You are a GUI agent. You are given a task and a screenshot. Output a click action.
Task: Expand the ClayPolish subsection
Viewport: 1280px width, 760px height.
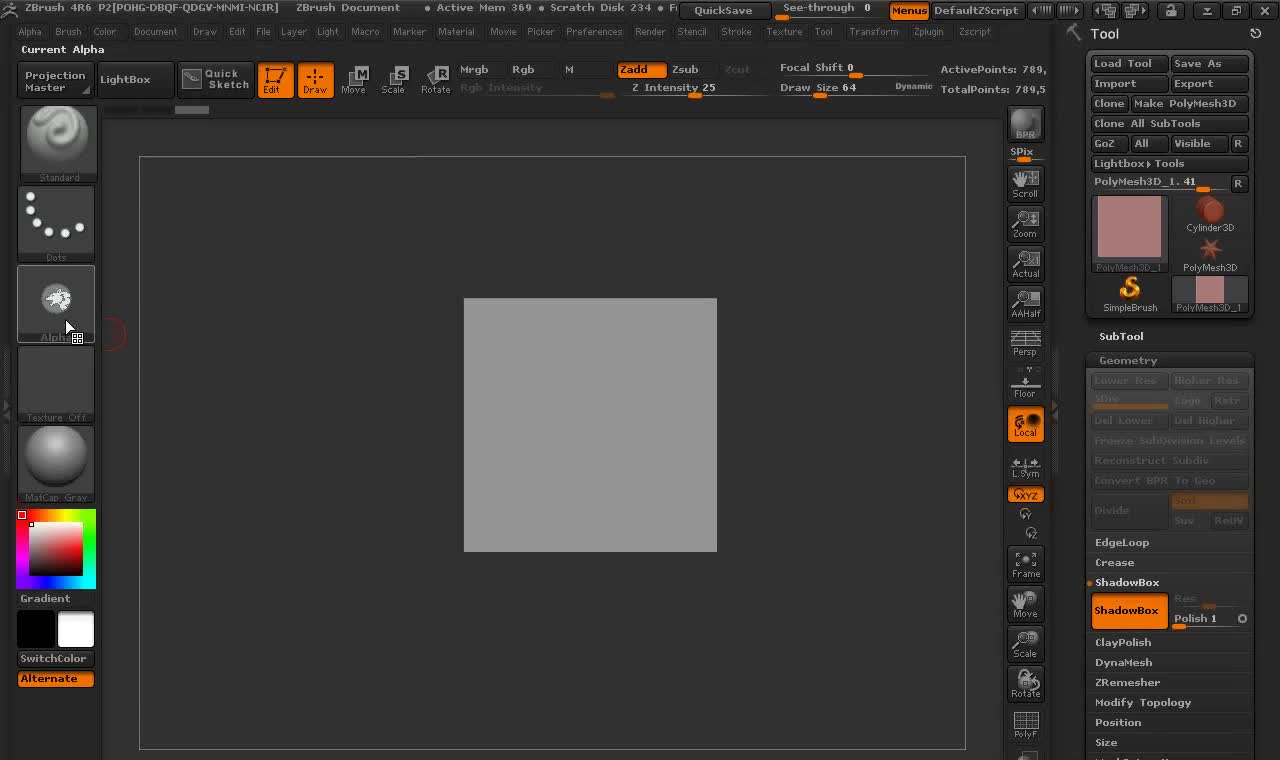click(x=1123, y=642)
